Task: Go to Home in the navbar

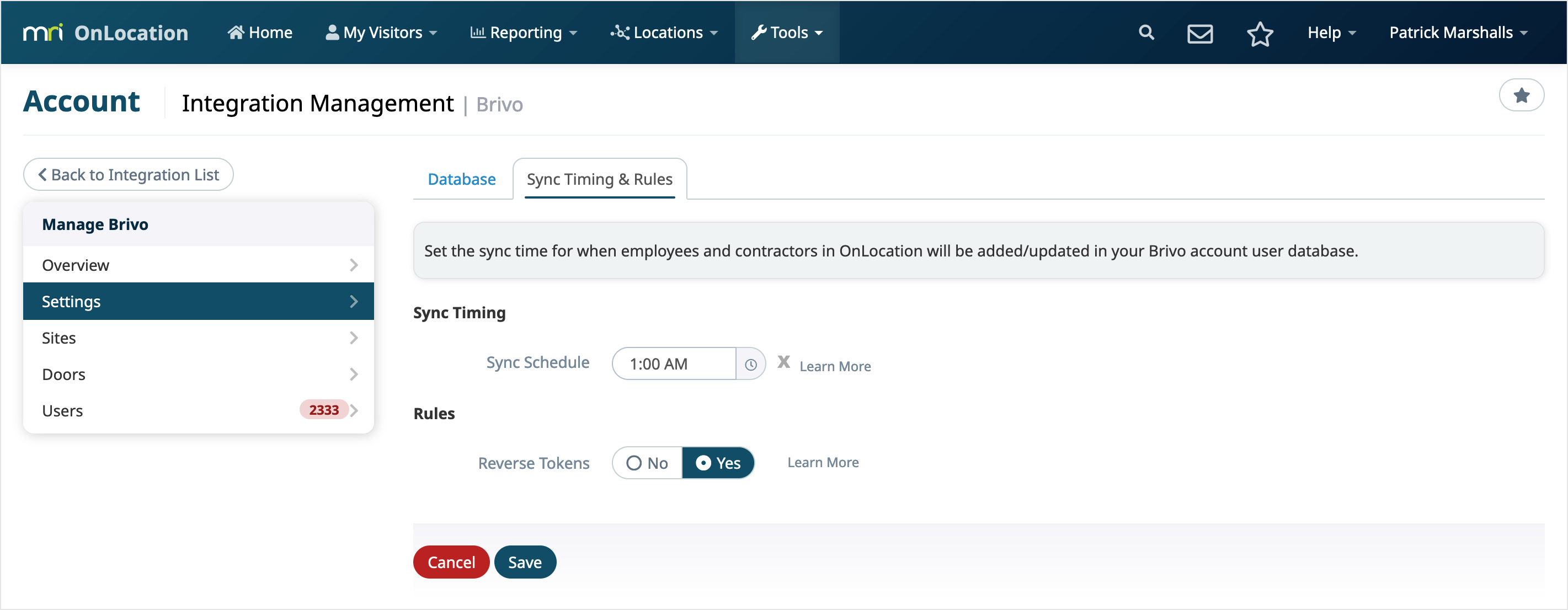Action: (x=260, y=33)
